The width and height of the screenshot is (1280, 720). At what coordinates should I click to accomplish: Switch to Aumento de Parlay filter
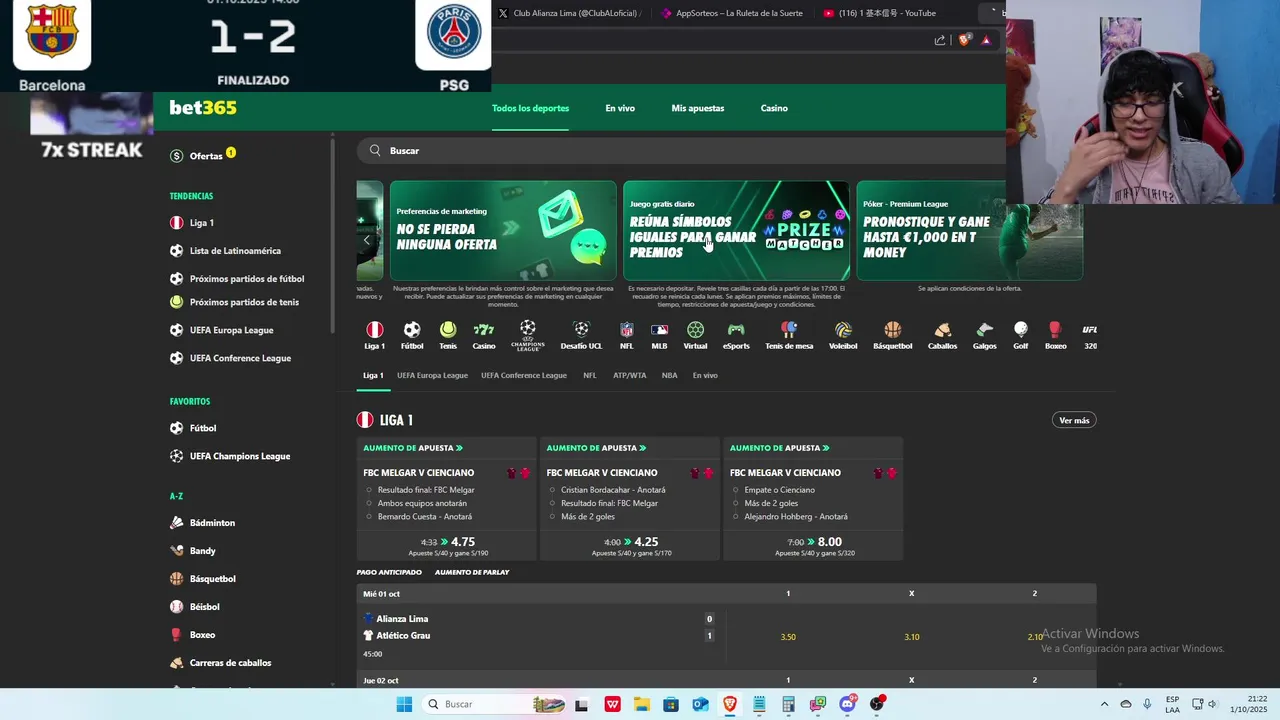472,572
